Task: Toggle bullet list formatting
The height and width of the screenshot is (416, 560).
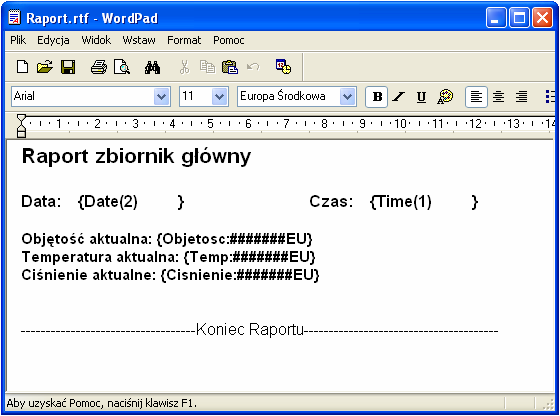Action: [x=550, y=97]
